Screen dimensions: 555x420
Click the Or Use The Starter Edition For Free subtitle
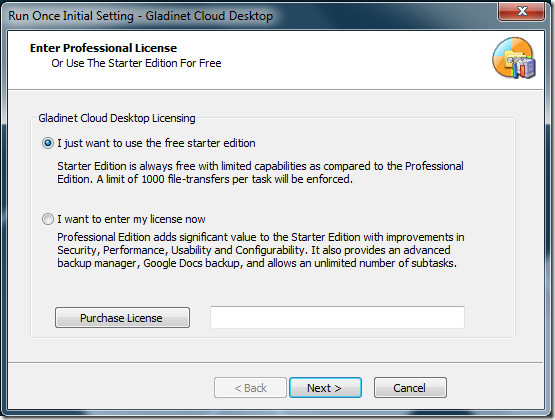point(136,63)
